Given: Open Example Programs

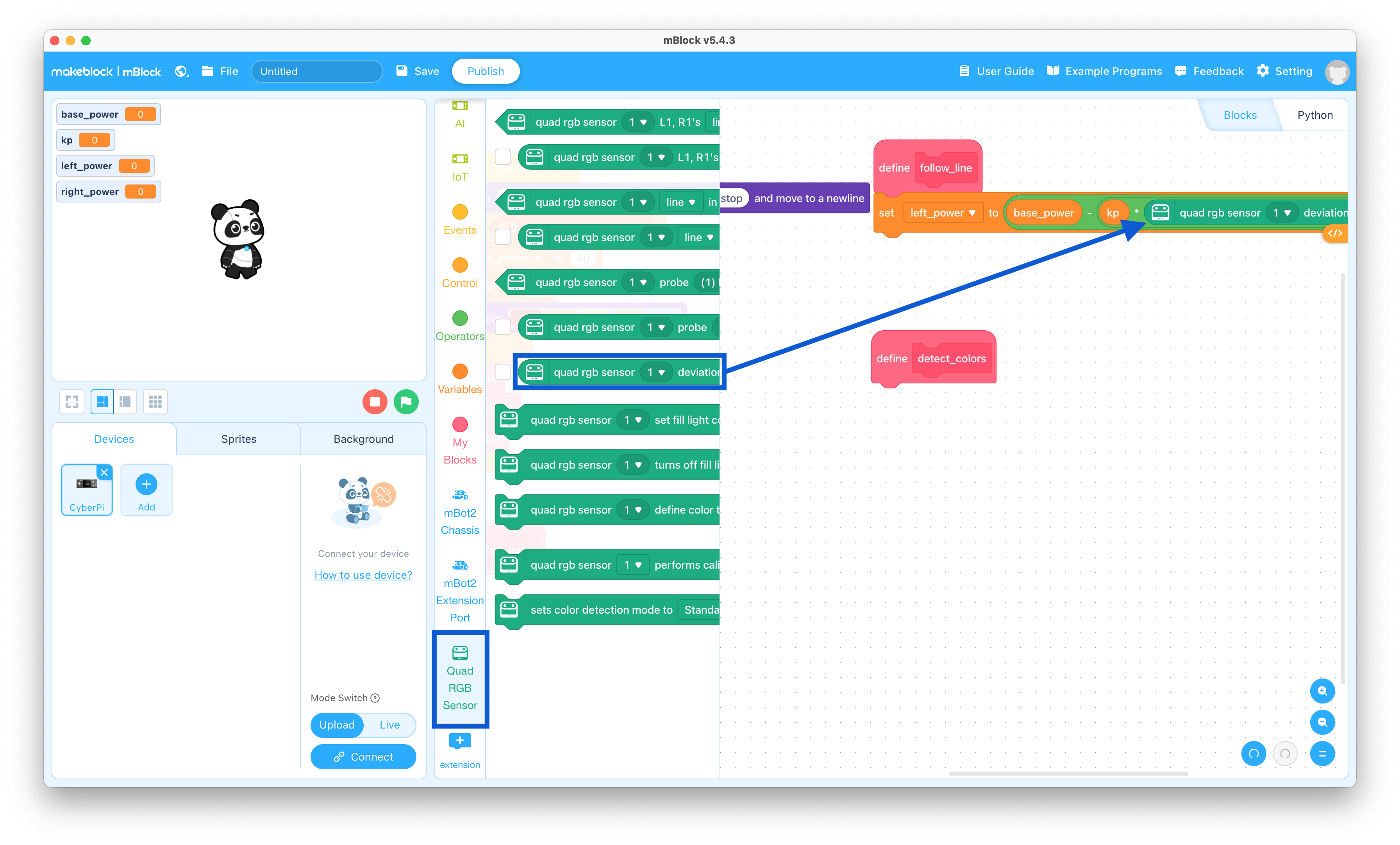Looking at the screenshot, I should click(x=1104, y=71).
